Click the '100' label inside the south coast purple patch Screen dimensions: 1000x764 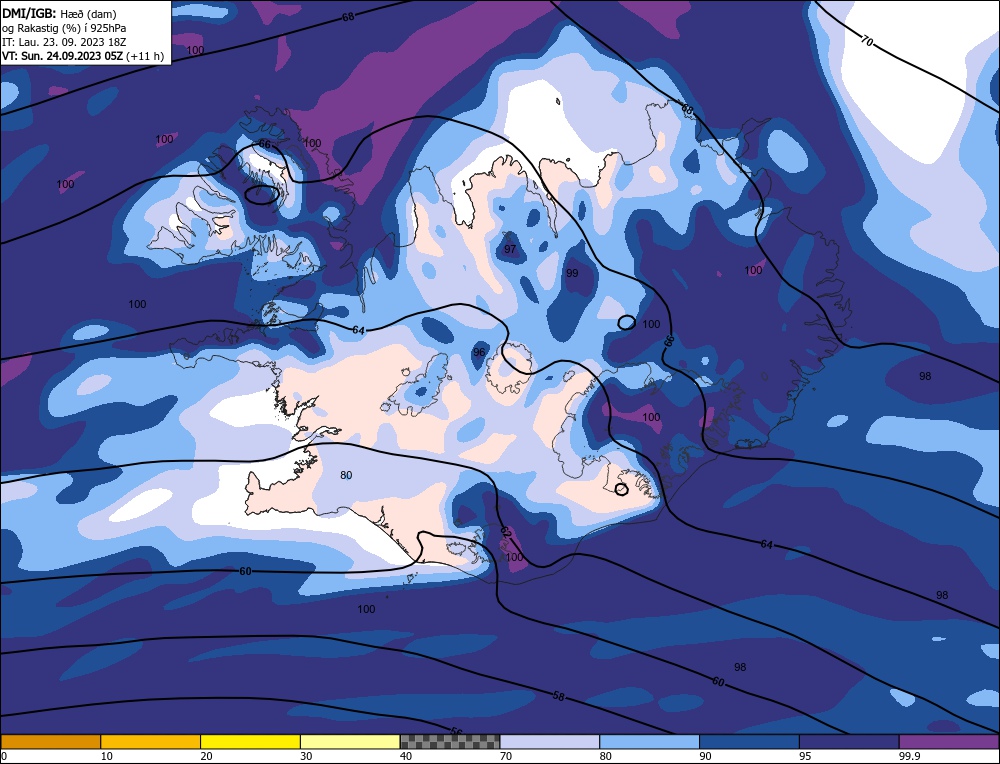[514, 557]
